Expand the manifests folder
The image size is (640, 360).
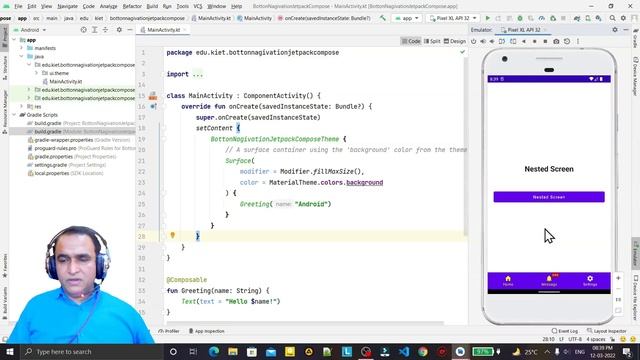(22, 48)
